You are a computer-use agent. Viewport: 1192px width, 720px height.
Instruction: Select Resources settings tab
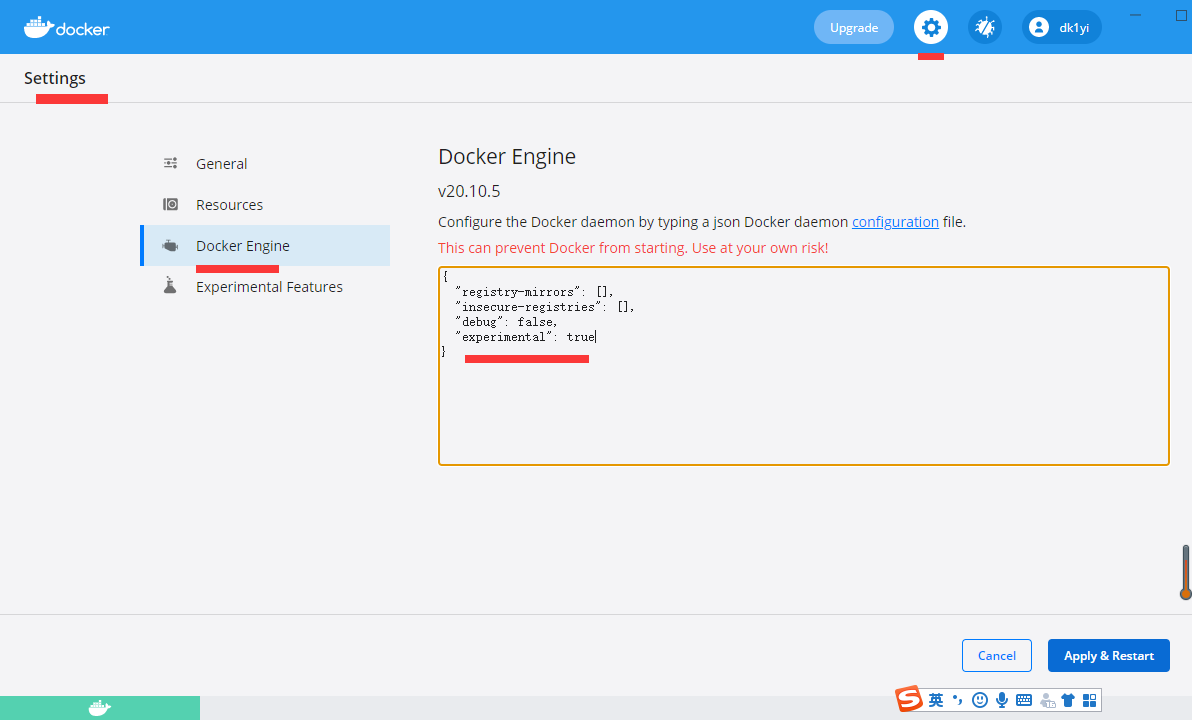[265, 205]
